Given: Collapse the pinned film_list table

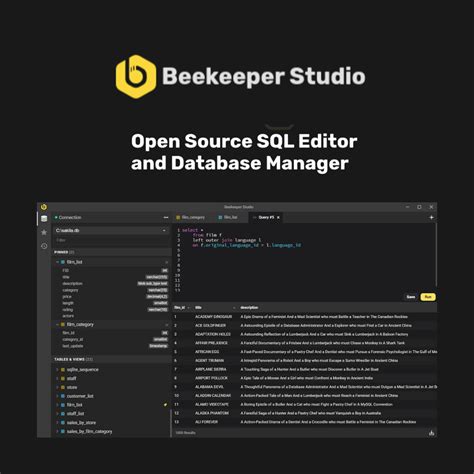Looking at the screenshot, I should click(x=57, y=262).
